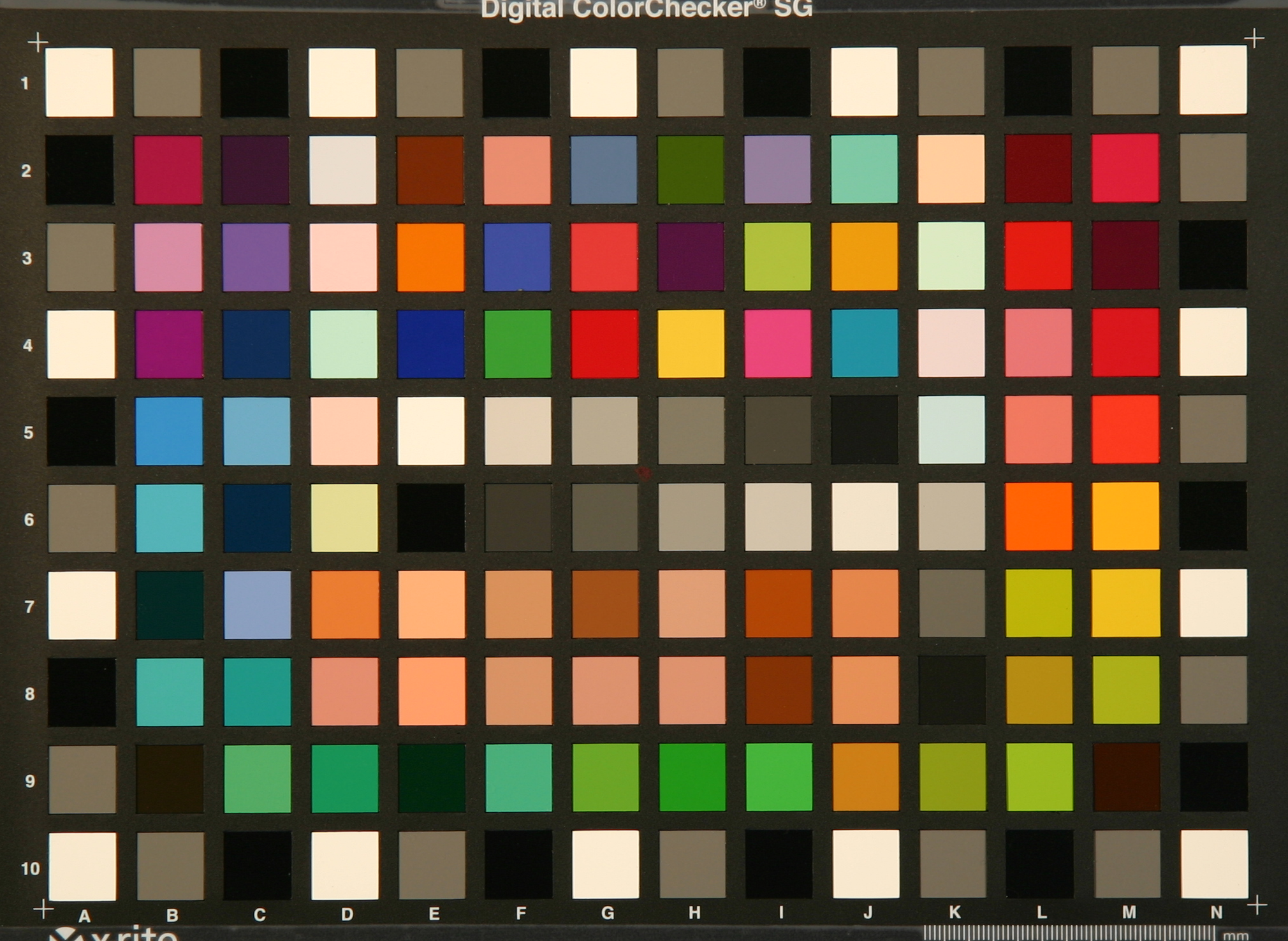The height and width of the screenshot is (941, 1288).
Task: Pick the brown patch at E2
Action: pos(430,170)
